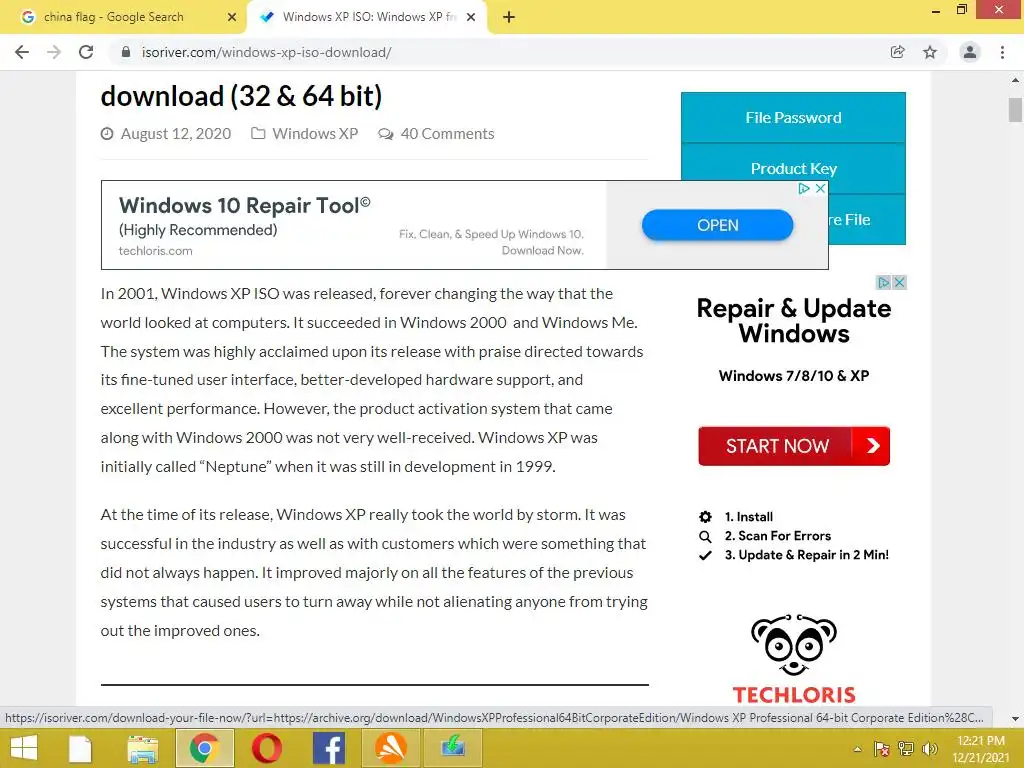Image resolution: width=1024 pixels, height=768 pixels.
Task: Open the Facebook taskbar icon
Action: tap(328, 748)
